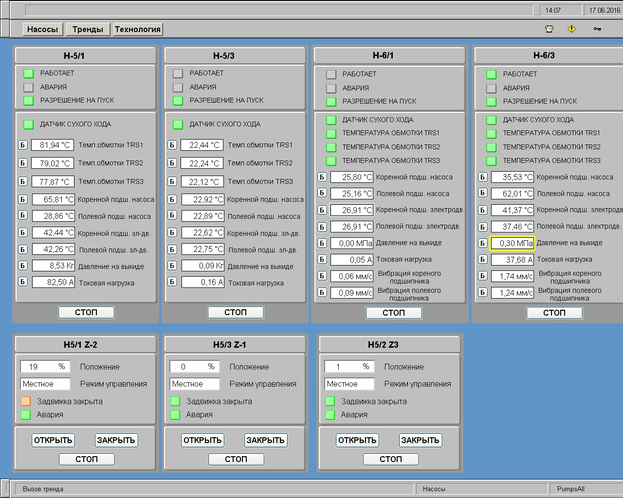623x498 pixels.
Task: Click the orange Задвижка закрыта indicator in Н5/1 Z-2
Action: (x=27, y=401)
